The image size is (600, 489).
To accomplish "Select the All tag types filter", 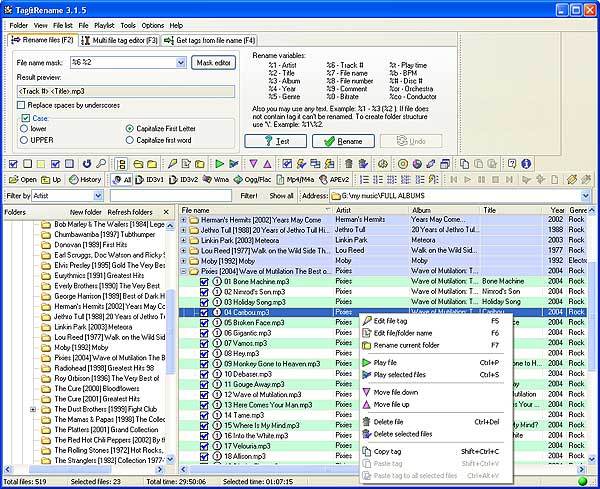I will (122, 179).
